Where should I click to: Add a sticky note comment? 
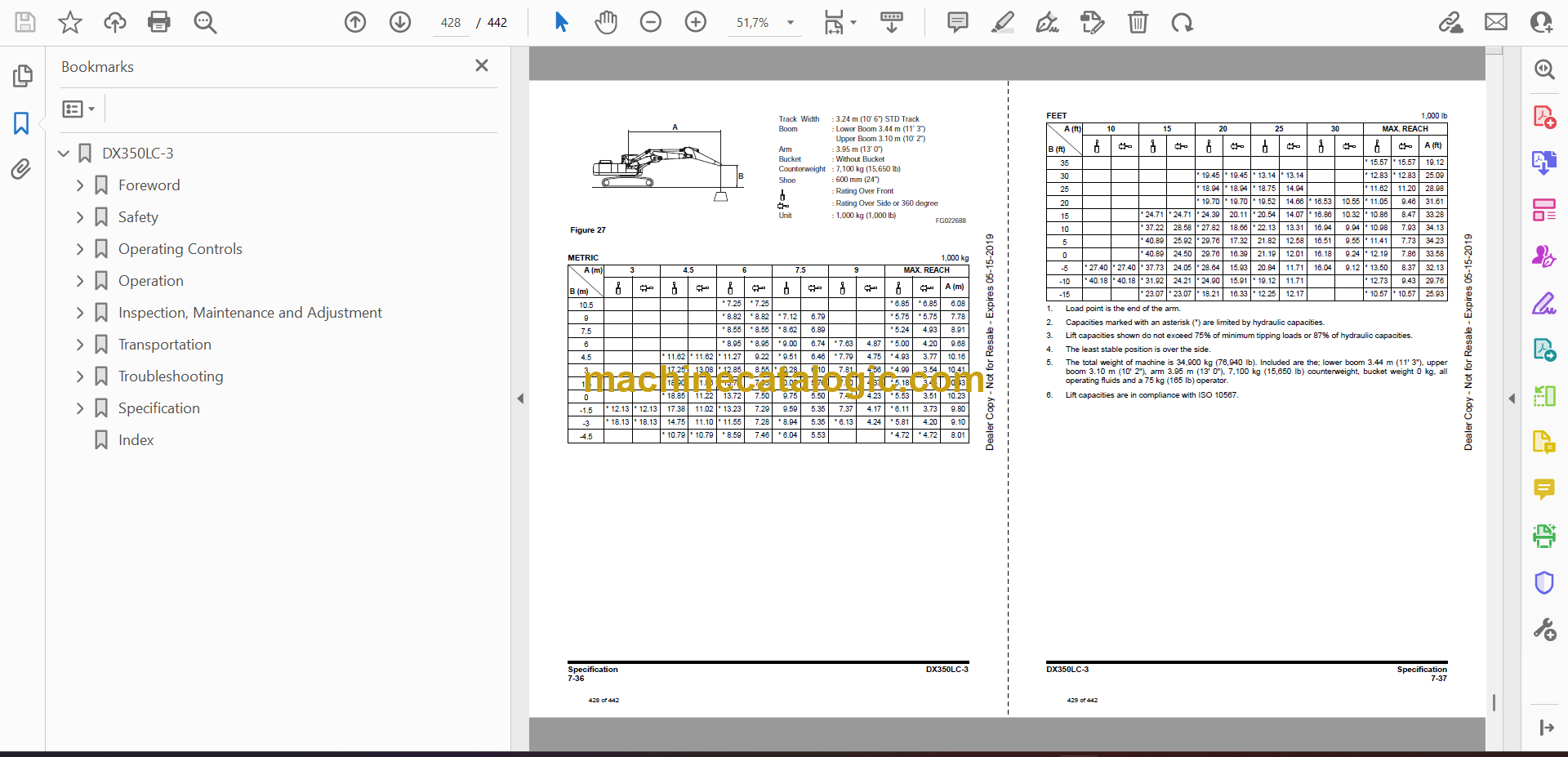point(958,22)
